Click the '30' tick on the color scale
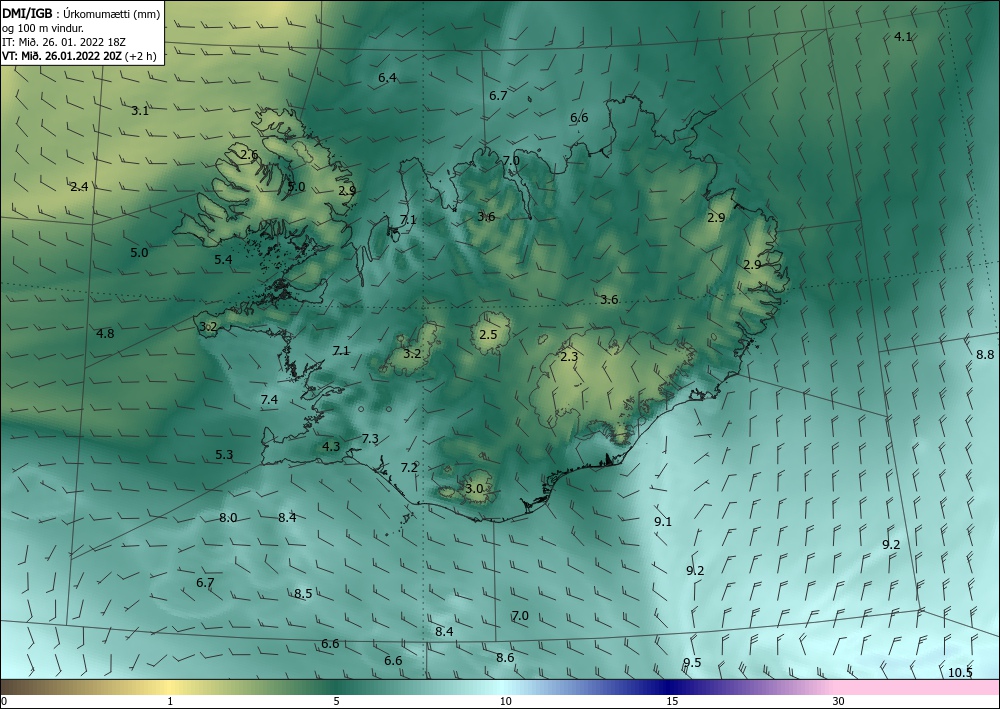The image size is (1000, 709). [839, 701]
